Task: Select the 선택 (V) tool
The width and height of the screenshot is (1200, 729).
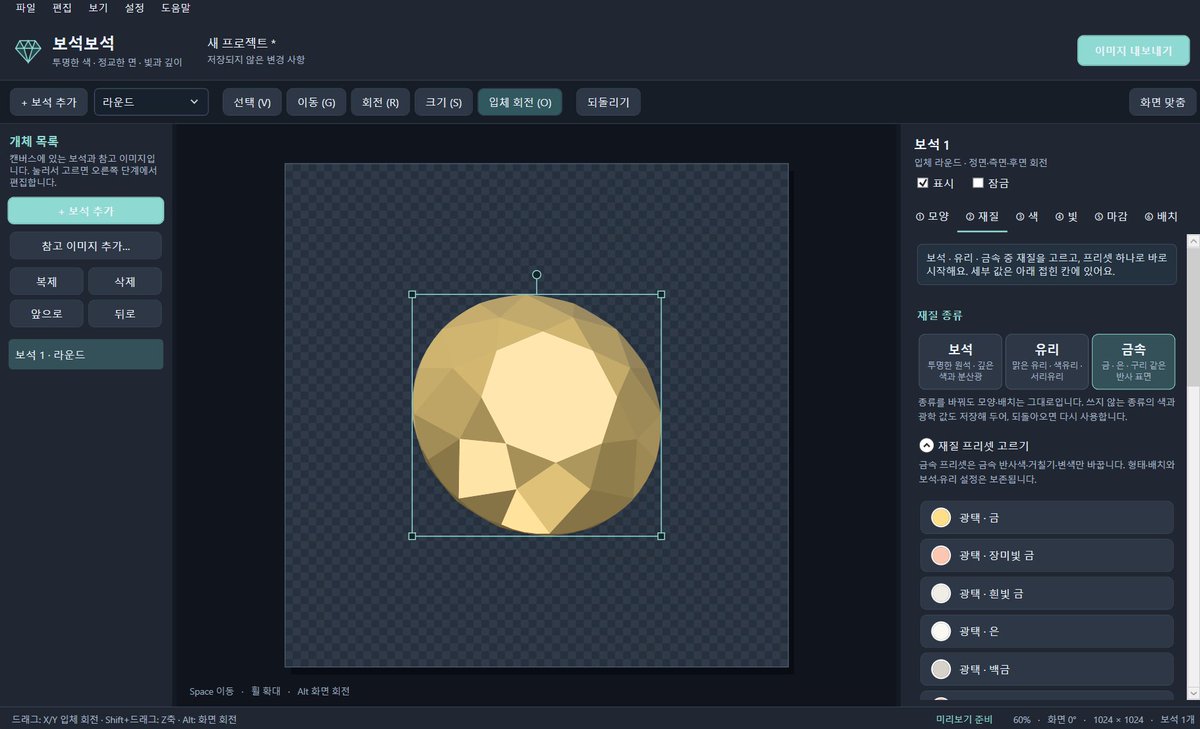Action: coord(252,102)
